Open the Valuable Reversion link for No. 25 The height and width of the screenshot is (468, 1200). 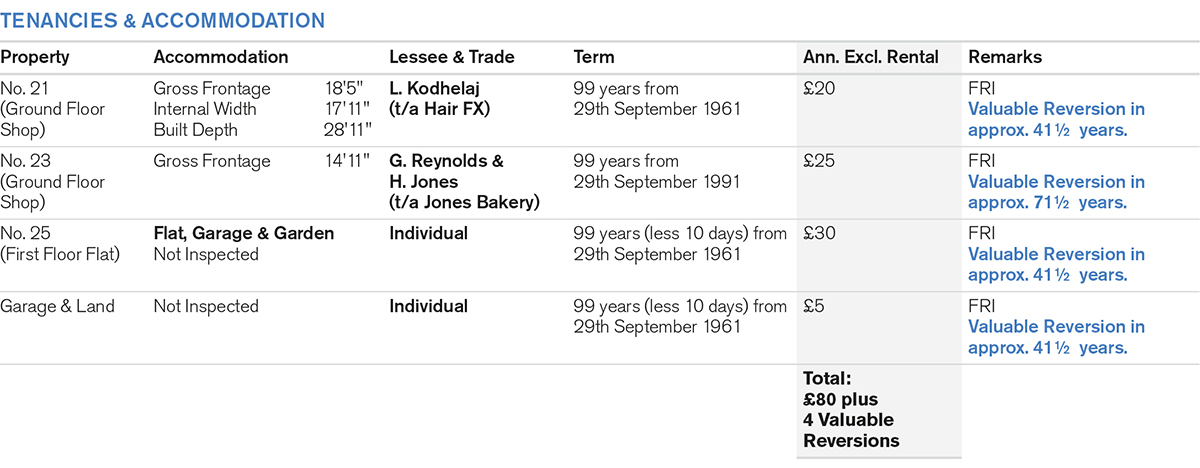(1056, 265)
